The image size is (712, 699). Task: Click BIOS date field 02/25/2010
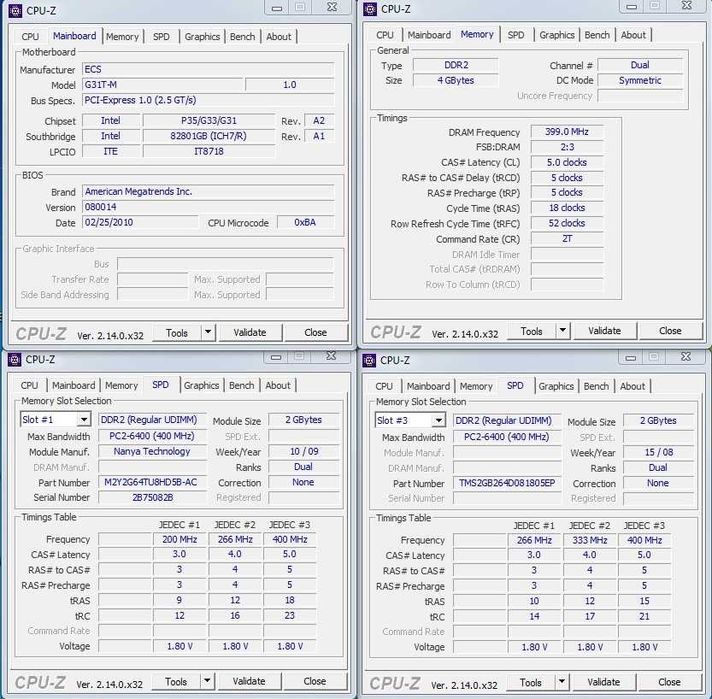[140, 222]
